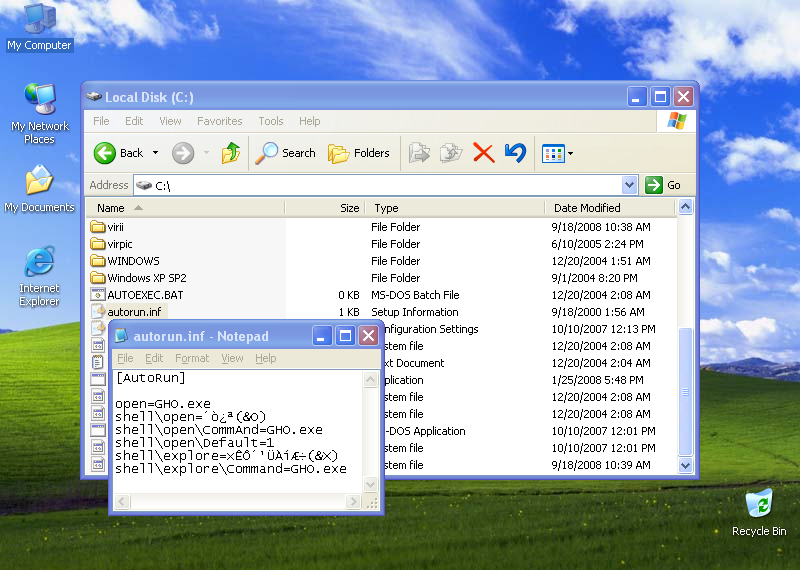Click Notepad vertical scroll down arrow
The width and height of the screenshot is (800, 570).
370,484
